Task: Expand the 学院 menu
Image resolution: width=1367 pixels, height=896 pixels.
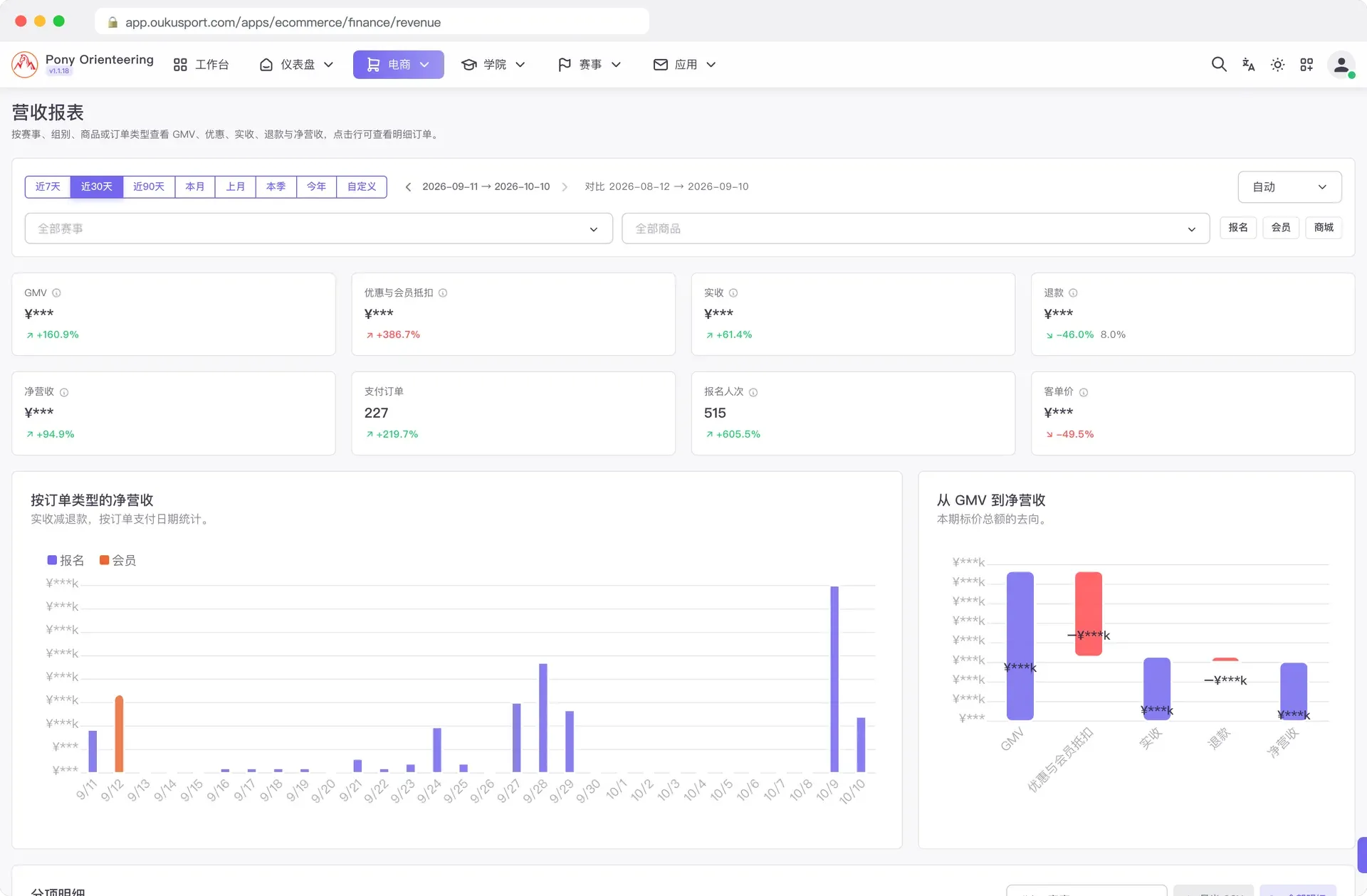Action: 493,65
